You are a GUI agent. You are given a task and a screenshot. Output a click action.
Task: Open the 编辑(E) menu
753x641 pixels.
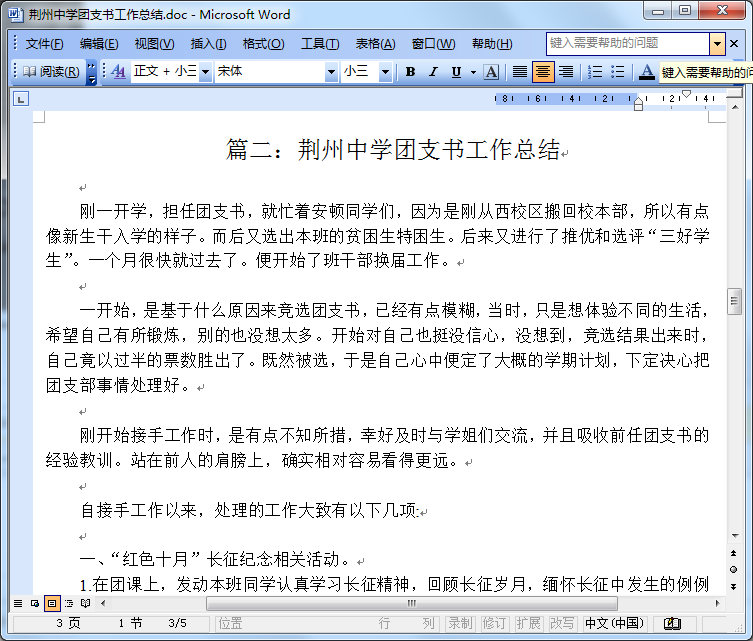pyautogui.click(x=98, y=44)
